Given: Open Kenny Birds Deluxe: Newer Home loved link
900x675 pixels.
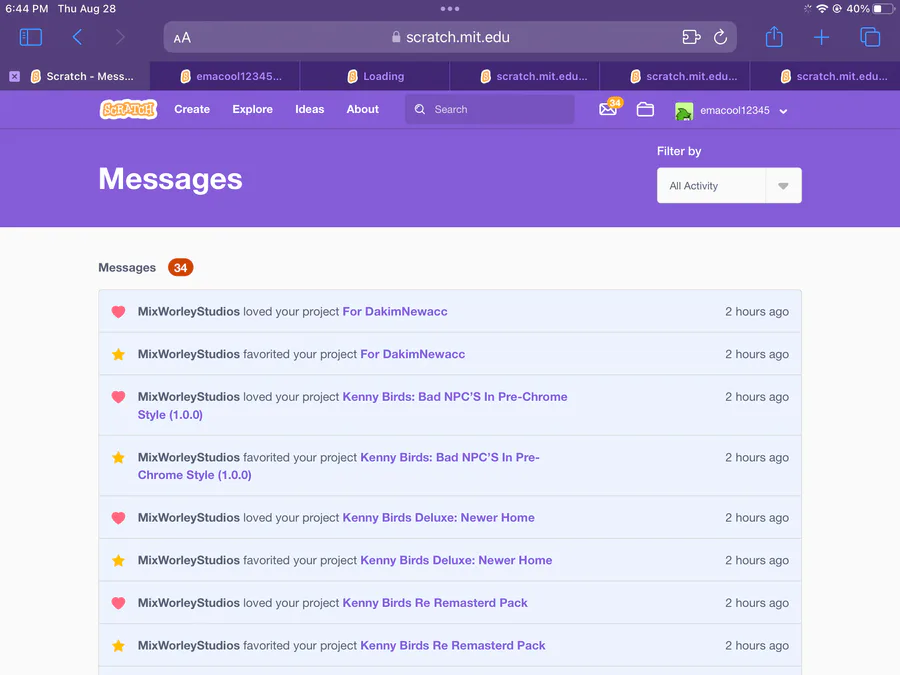Looking at the screenshot, I should [x=439, y=518].
